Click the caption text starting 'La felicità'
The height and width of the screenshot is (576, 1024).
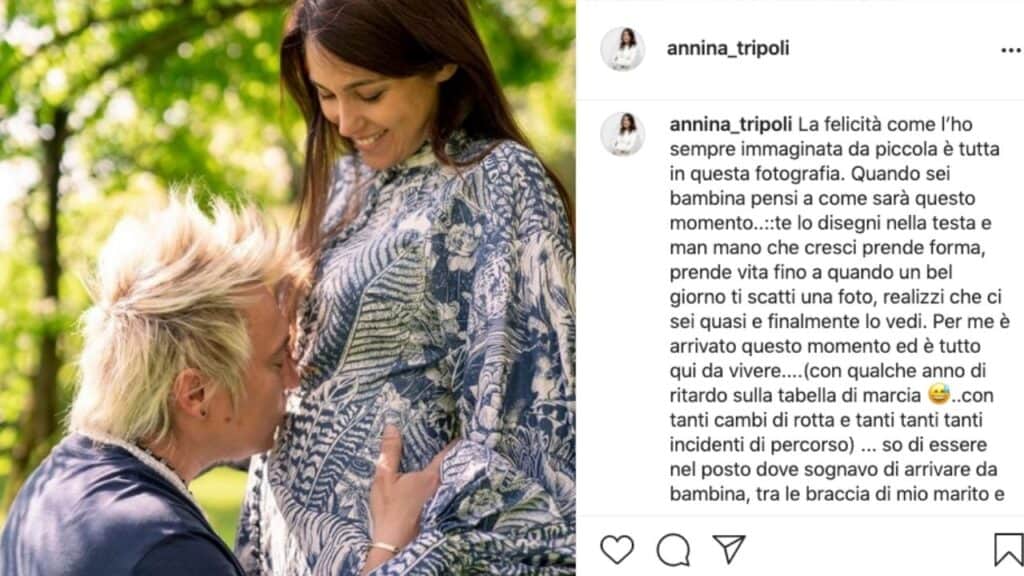[x=838, y=309]
